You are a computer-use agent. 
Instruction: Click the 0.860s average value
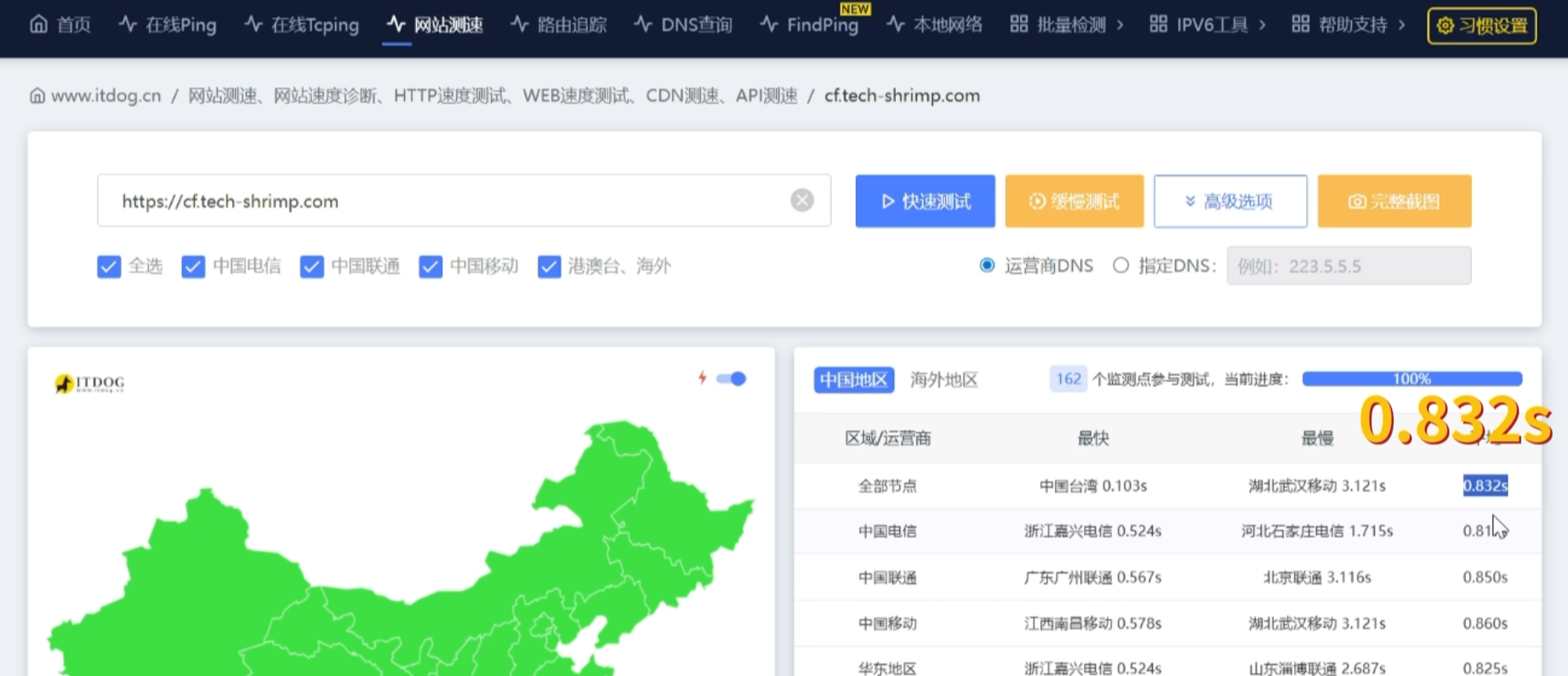point(1485,623)
